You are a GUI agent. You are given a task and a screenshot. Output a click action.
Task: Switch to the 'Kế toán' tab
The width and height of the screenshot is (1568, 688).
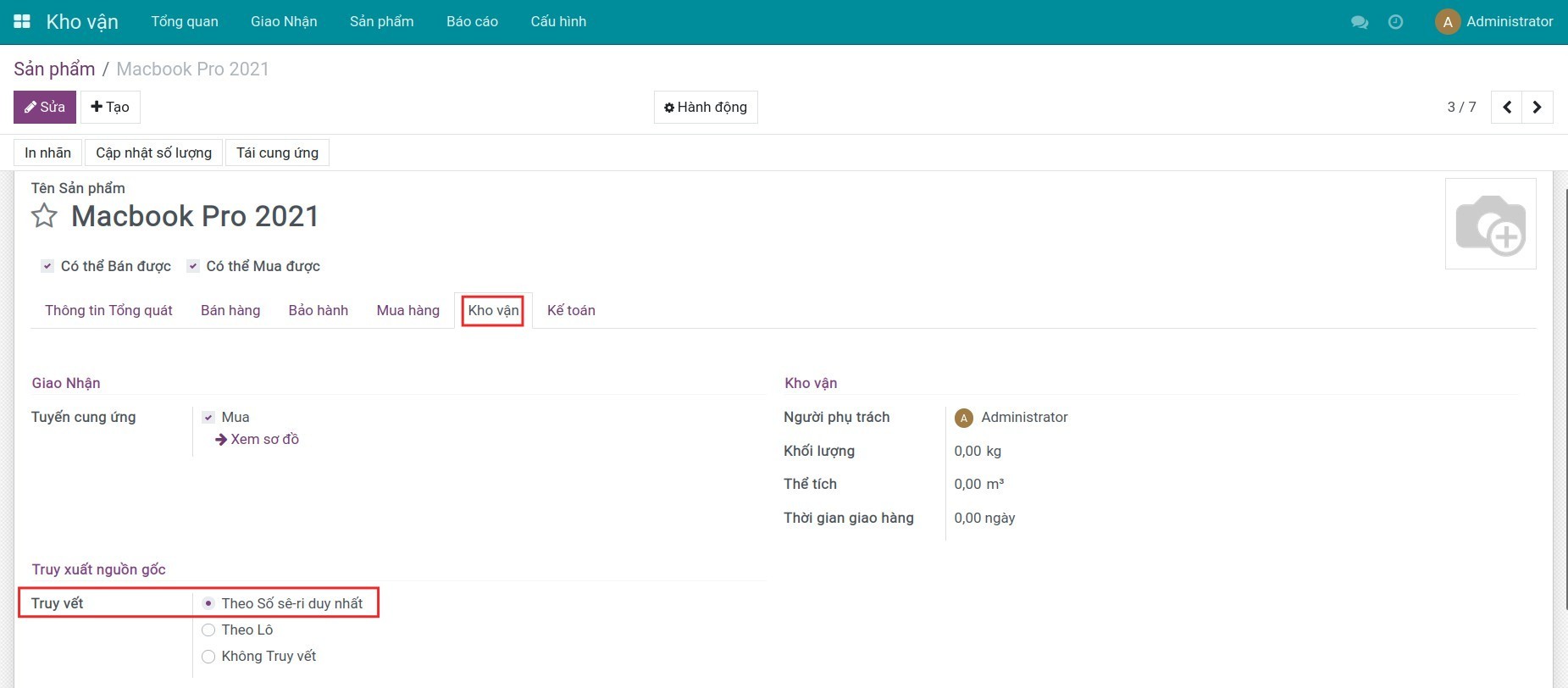point(570,310)
